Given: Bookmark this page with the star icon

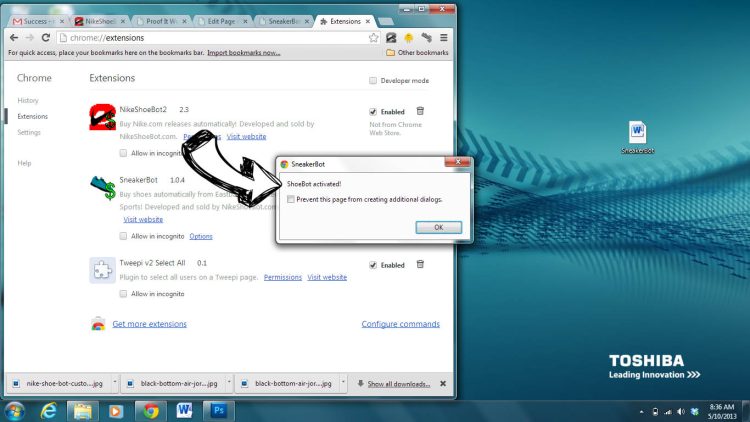Looking at the screenshot, I should coord(373,37).
